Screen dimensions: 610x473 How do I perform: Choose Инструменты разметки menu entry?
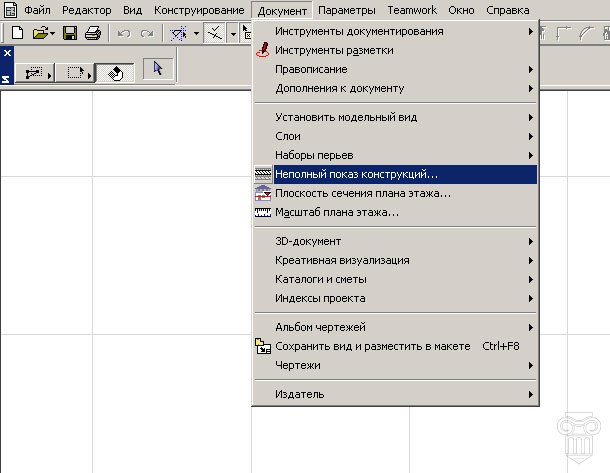pos(395,51)
